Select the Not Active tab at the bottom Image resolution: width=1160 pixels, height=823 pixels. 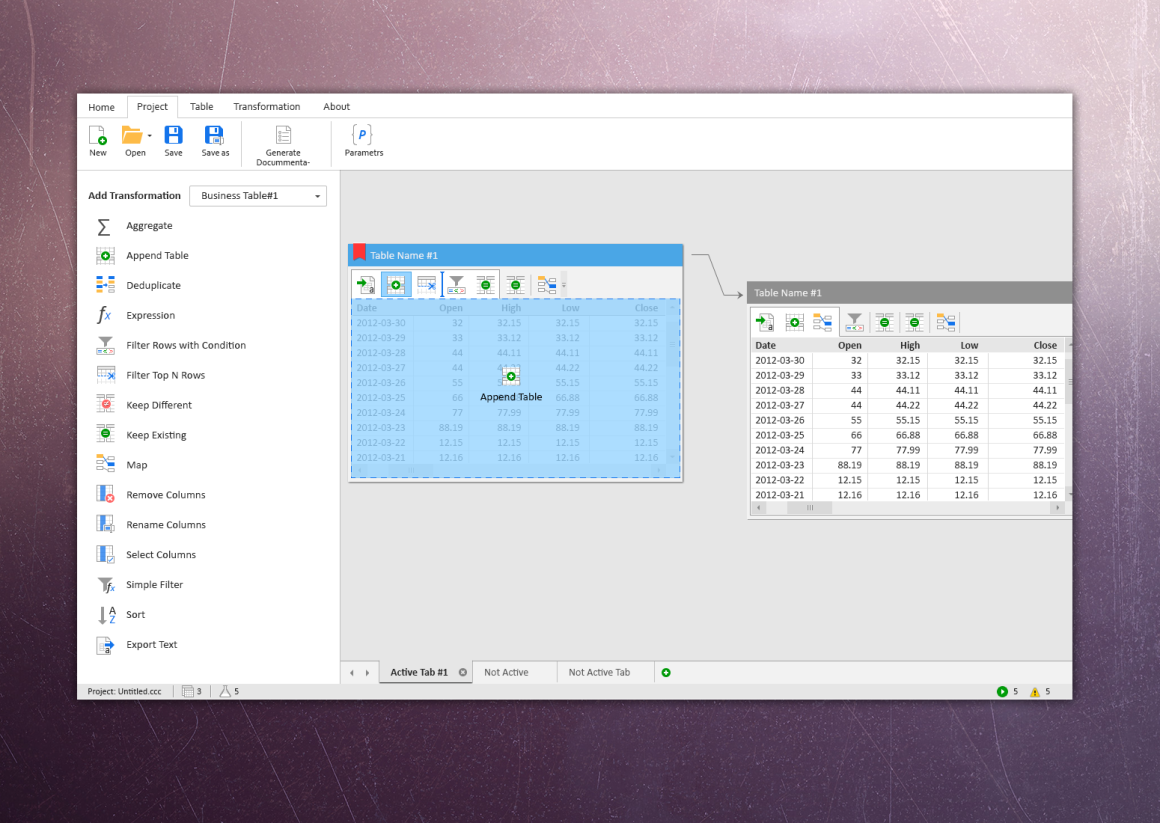506,672
